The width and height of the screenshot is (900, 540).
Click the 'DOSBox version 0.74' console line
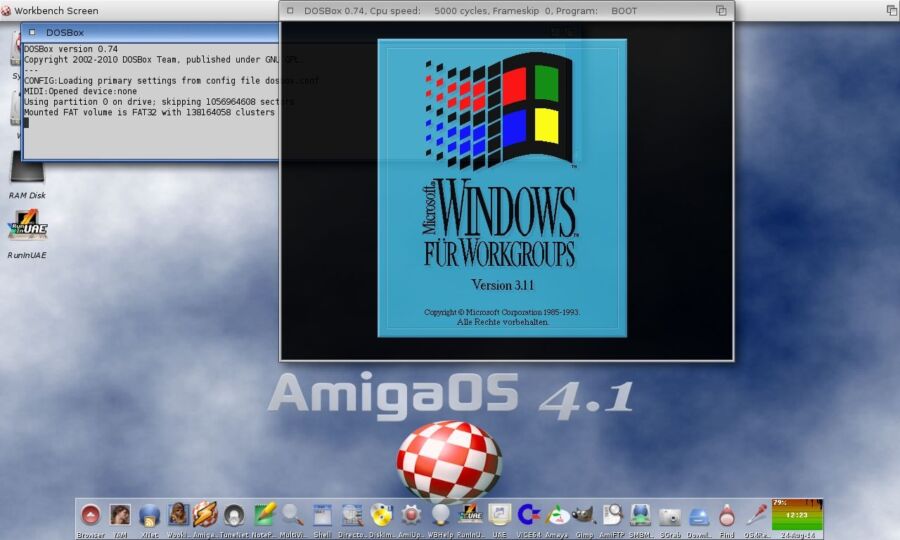pos(71,49)
